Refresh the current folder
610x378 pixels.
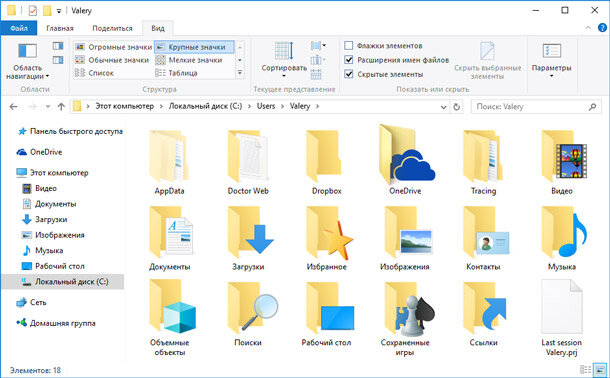[x=457, y=107]
